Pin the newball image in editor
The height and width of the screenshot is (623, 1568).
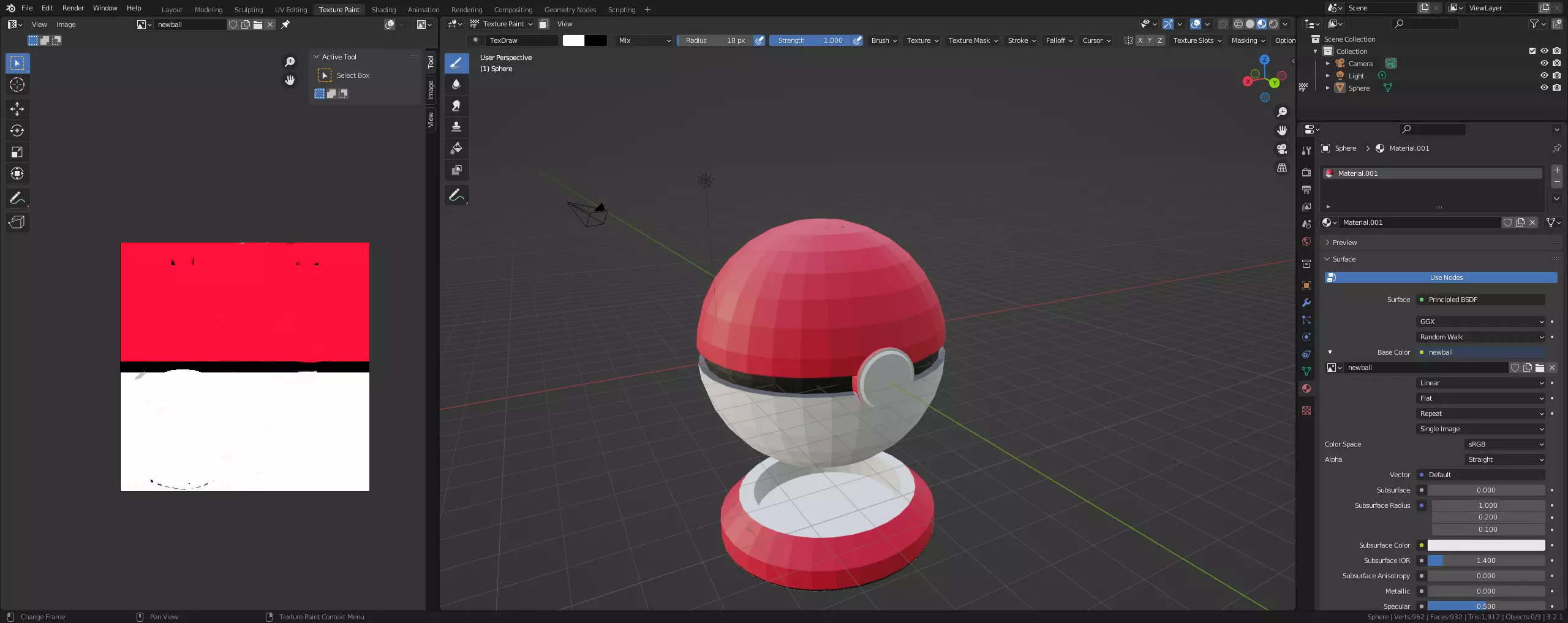[285, 25]
